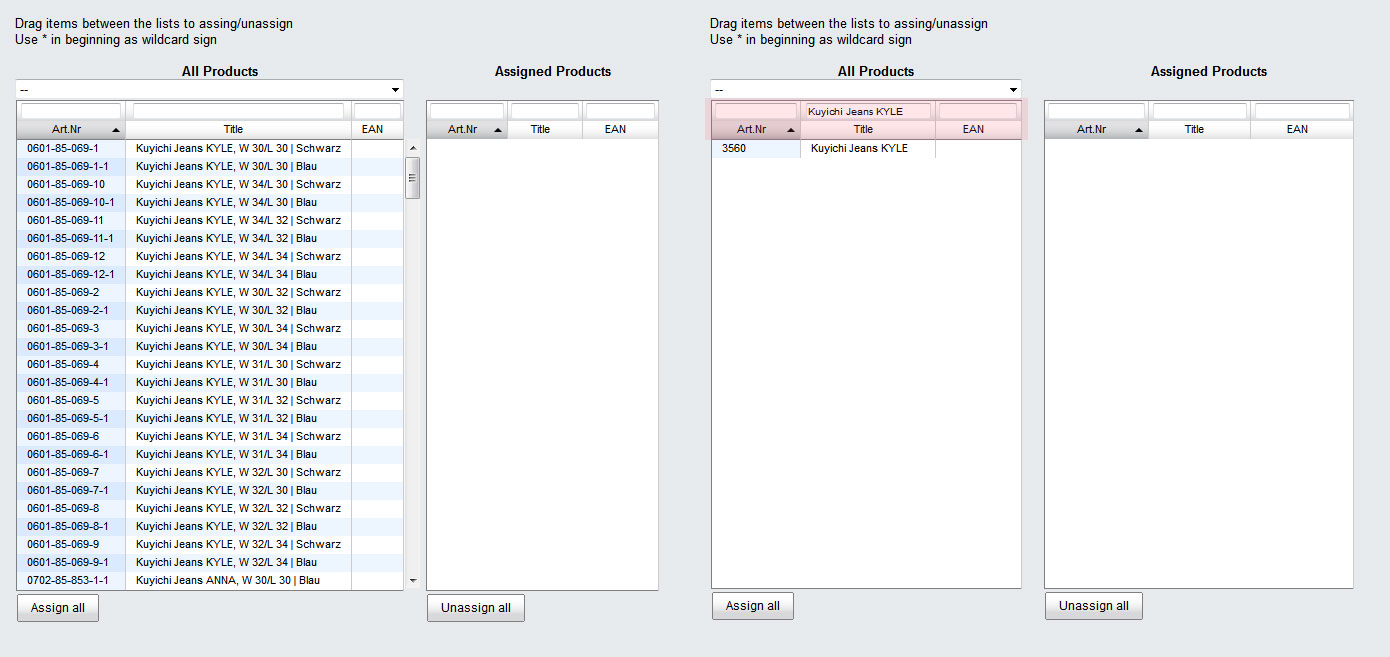Screen dimensions: 1390x657
Task: Focus the left All Products Art.Nr filter field
Action: [71, 111]
